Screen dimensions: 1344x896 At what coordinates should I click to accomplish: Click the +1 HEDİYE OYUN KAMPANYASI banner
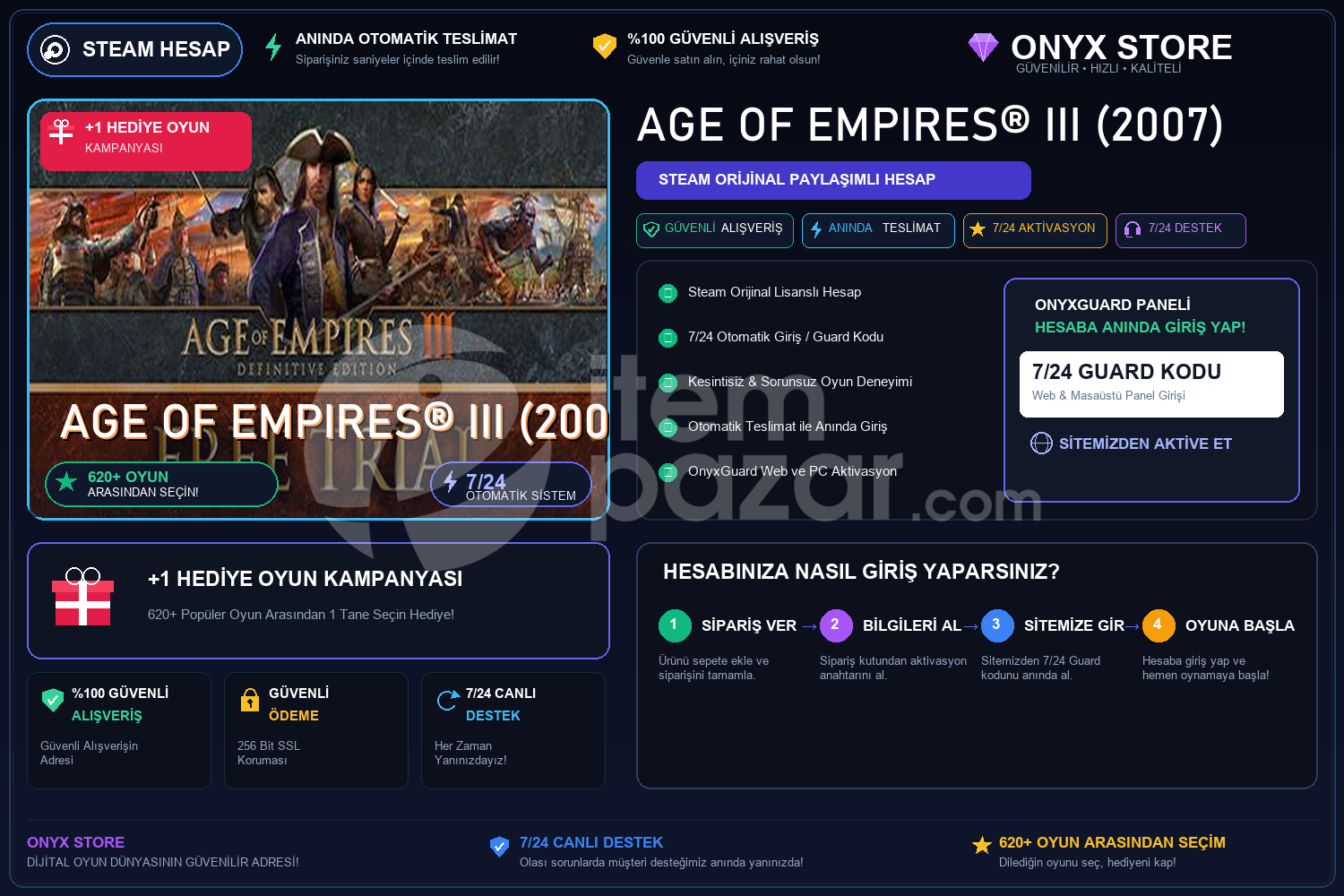(x=318, y=600)
